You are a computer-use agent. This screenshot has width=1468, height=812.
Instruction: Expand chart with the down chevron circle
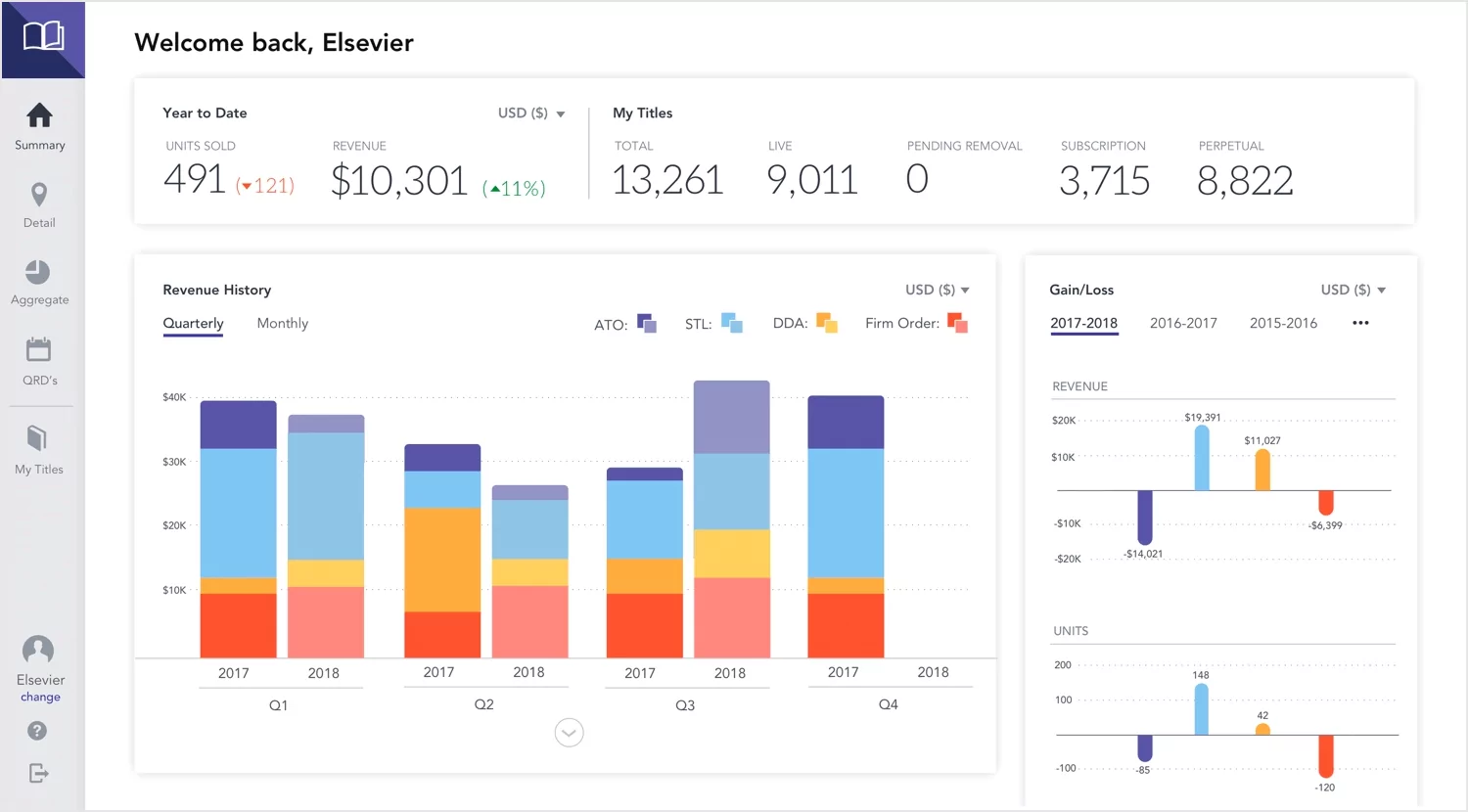point(569,733)
